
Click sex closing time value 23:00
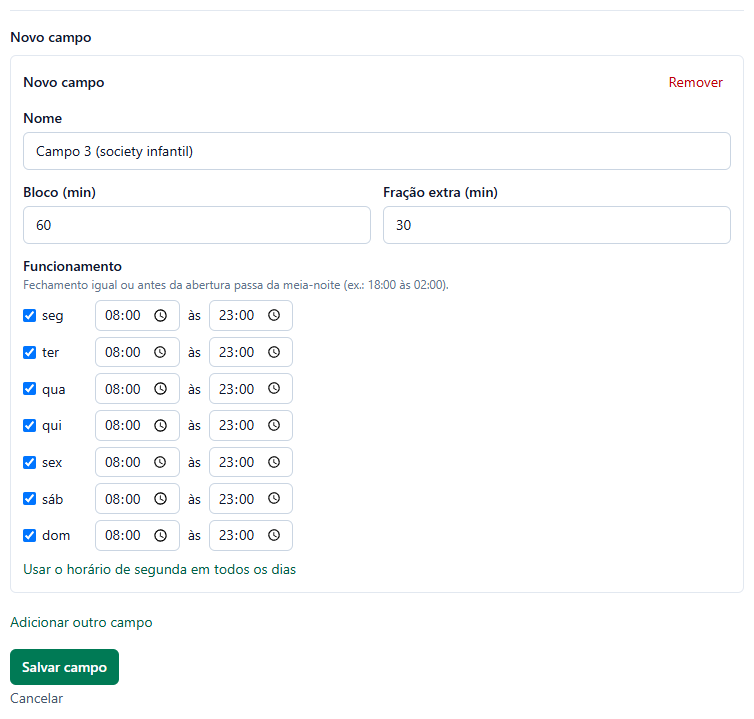[x=236, y=463]
